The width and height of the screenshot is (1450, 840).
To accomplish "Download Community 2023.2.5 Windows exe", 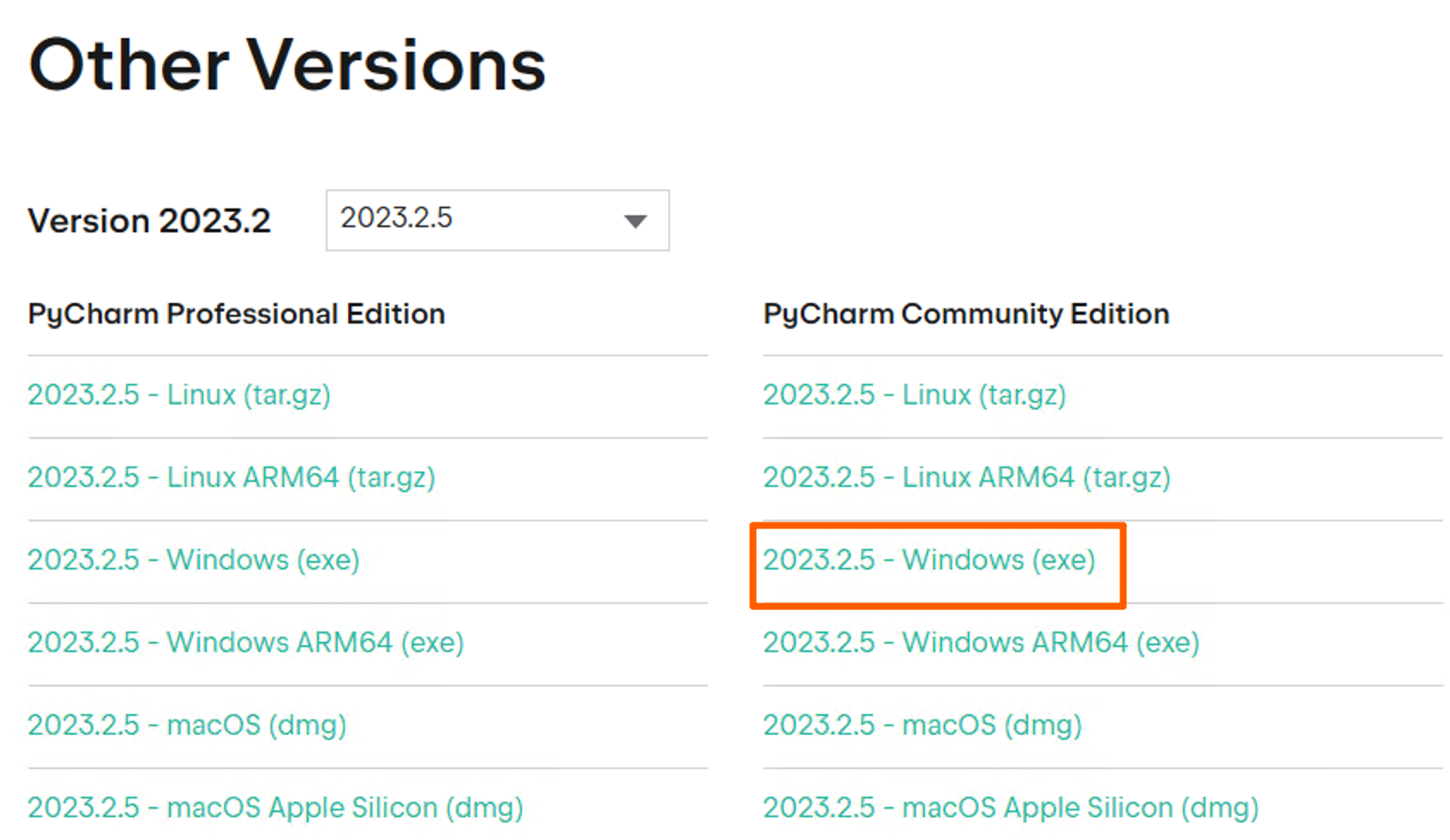I will tap(929, 560).
